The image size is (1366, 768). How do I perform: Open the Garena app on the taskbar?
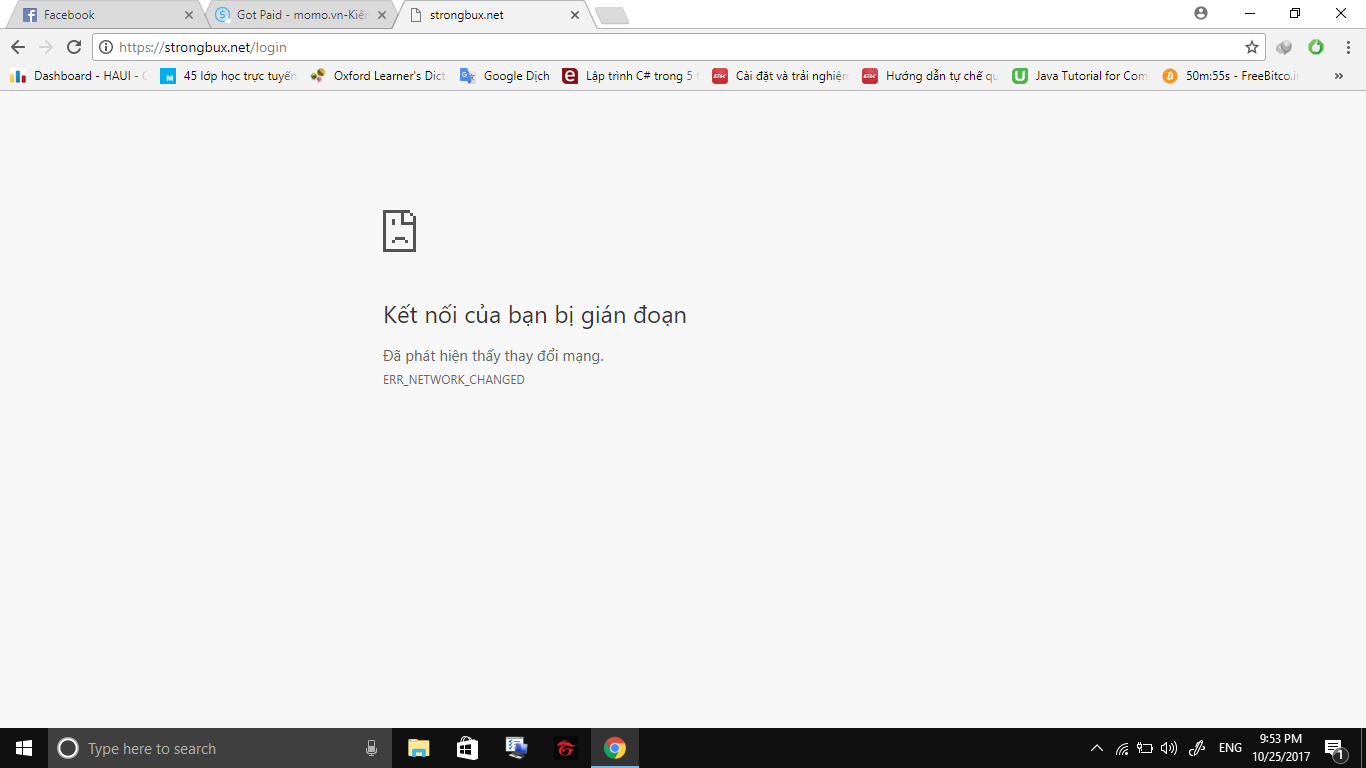(565, 748)
